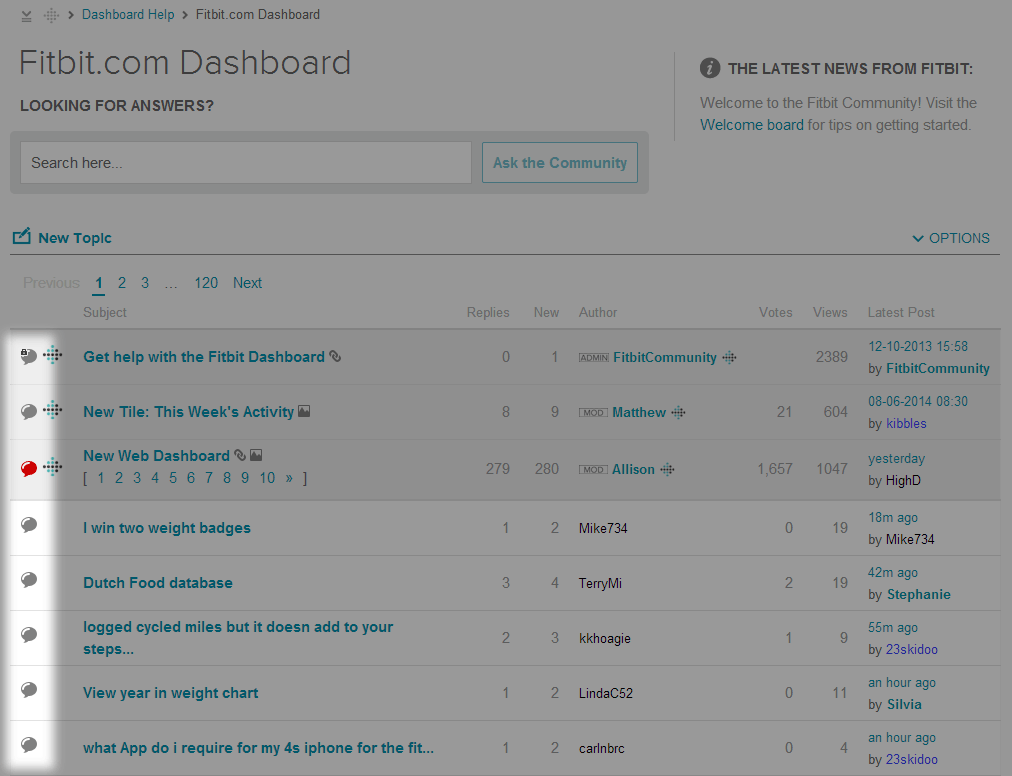Click the MOD badge before Allison

(x=593, y=470)
